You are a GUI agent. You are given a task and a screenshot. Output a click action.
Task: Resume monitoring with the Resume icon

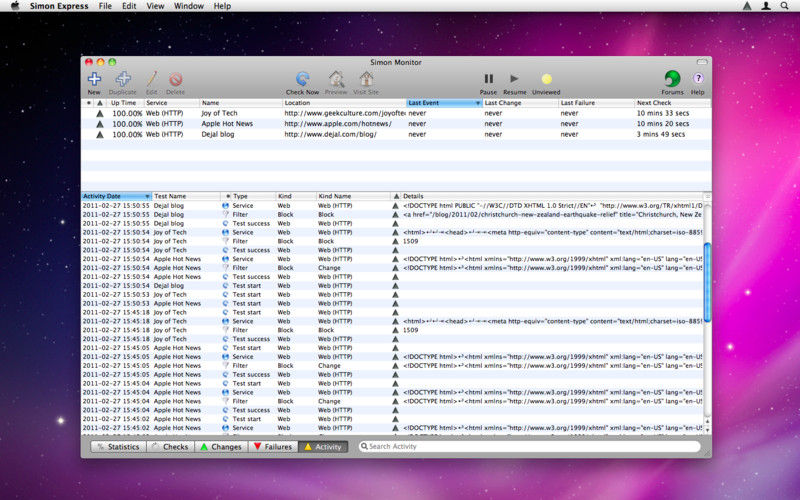point(514,79)
